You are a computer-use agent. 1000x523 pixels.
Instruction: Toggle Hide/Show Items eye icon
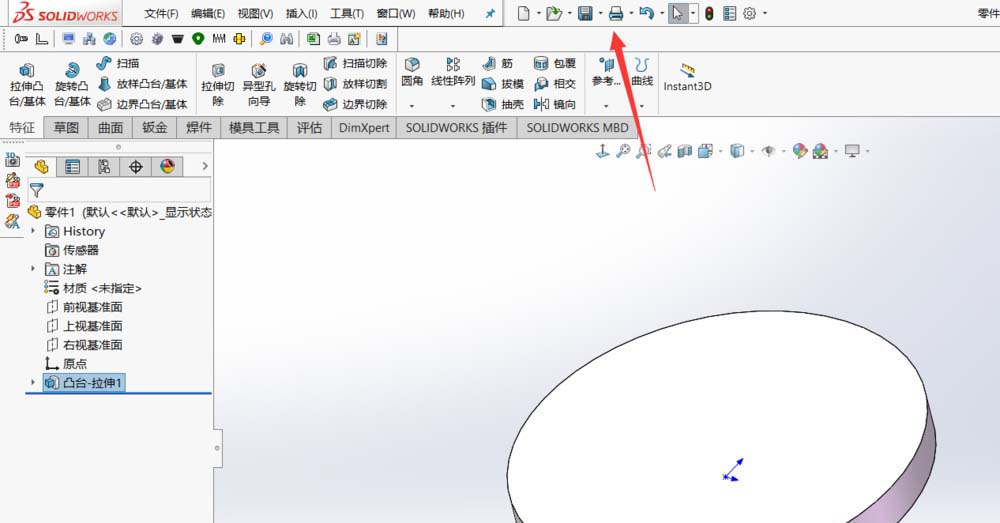tap(768, 151)
